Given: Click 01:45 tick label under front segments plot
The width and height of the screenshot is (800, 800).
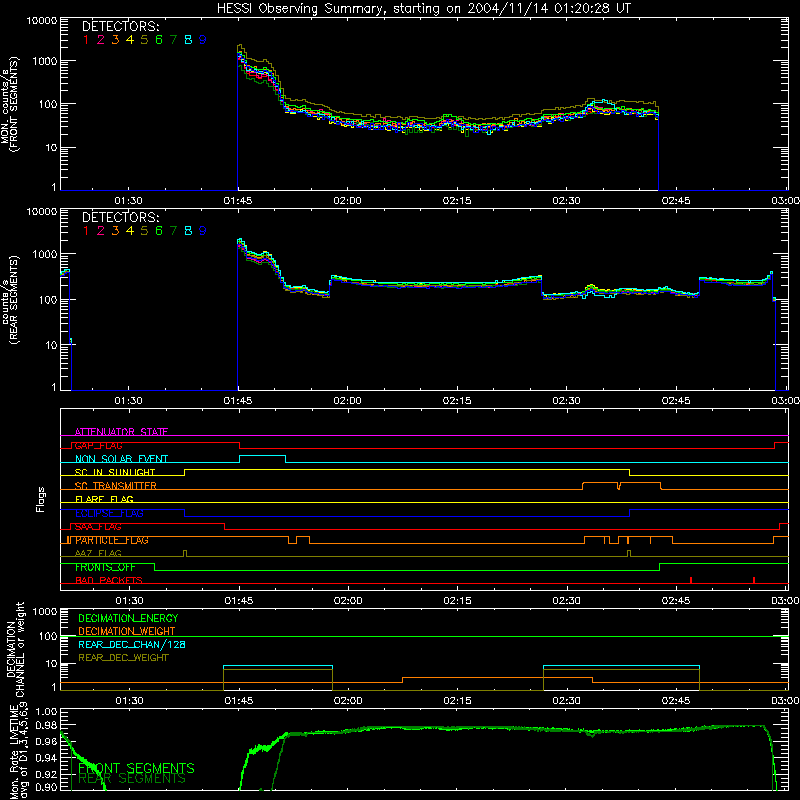Looking at the screenshot, I should click(x=238, y=201).
